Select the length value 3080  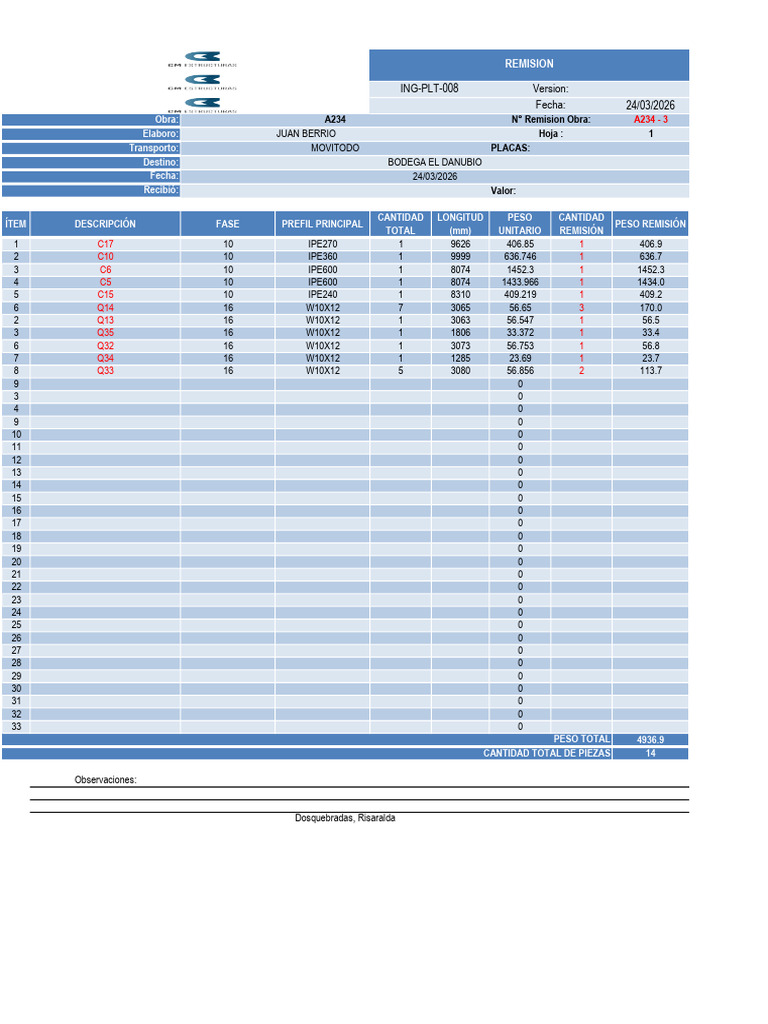[x=460, y=370]
